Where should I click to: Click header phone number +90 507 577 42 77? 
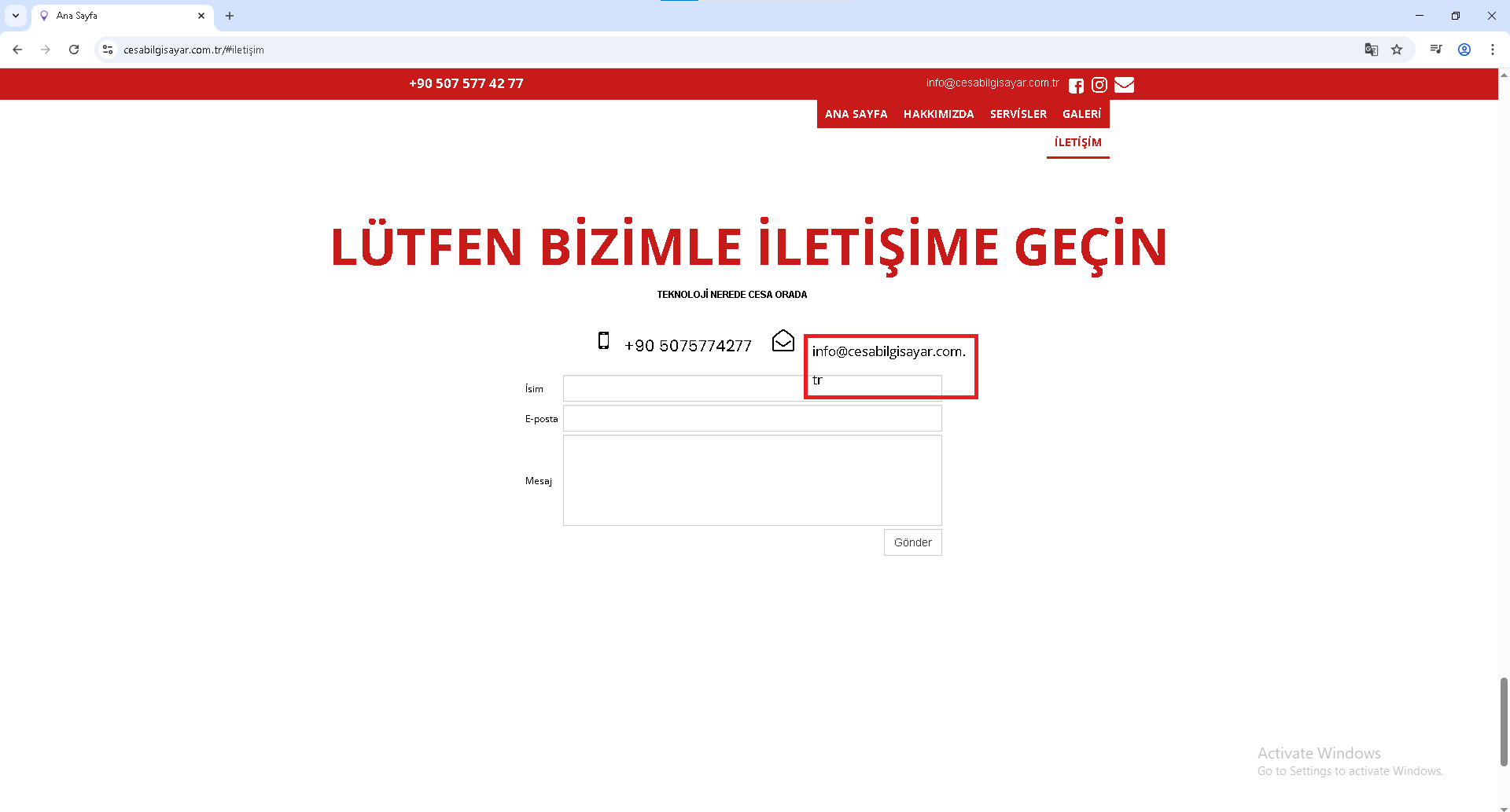click(466, 83)
